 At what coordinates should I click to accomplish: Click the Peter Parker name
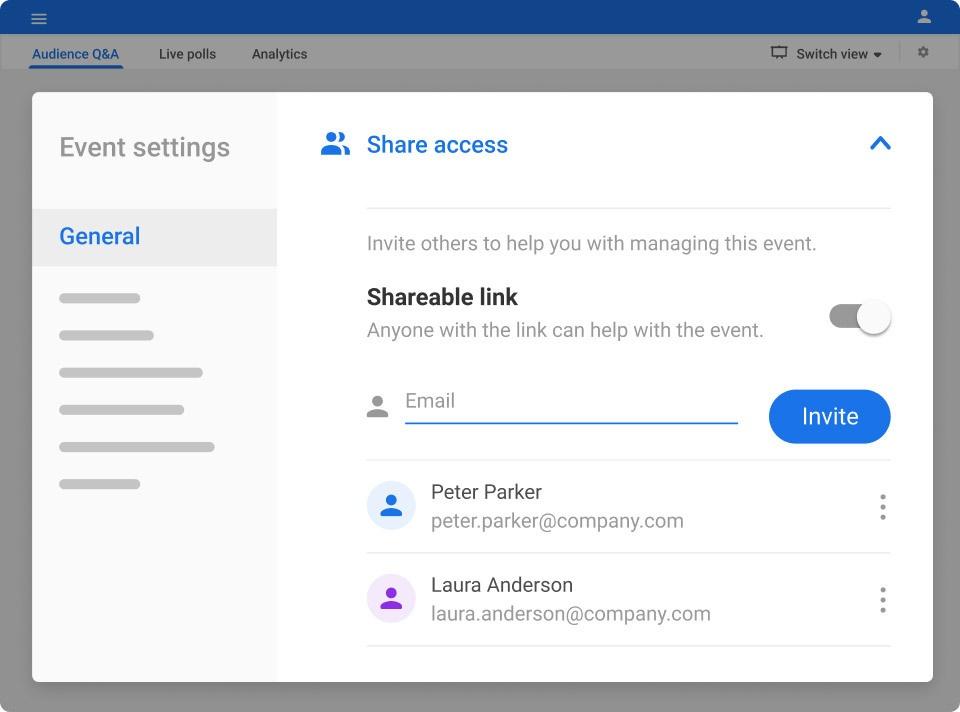[x=486, y=492]
